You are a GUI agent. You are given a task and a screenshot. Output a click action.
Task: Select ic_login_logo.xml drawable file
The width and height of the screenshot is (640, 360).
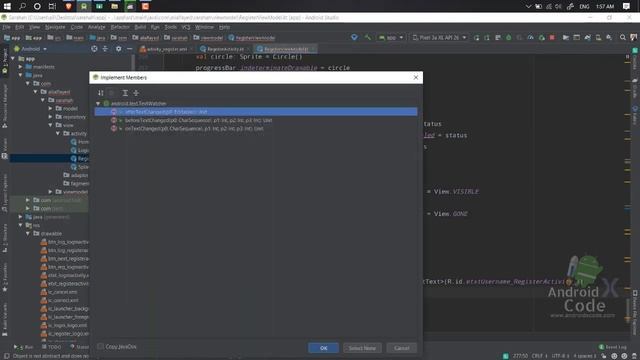64,325
